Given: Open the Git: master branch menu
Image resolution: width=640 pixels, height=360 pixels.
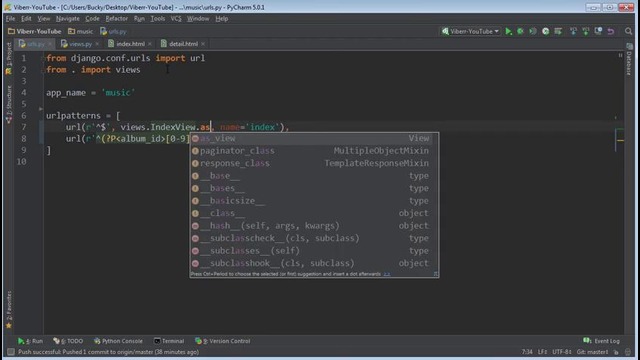Looking at the screenshot, I should point(592,352).
